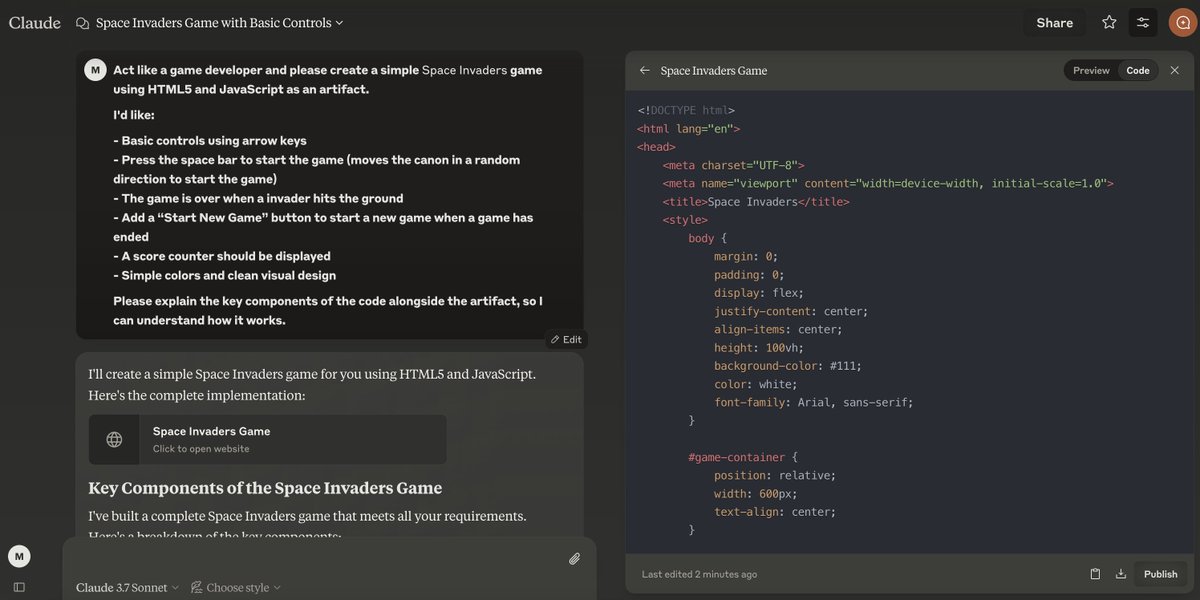This screenshot has width=1200, height=600.
Task: Click the 'justify-content: center;' code line
Action: point(791,311)
